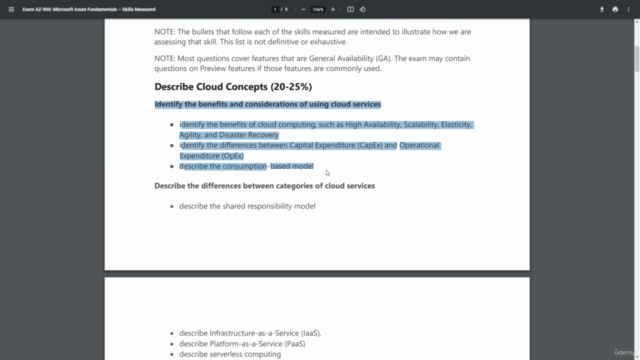Click "Expenditure (OpEx)" text line
The height and width of the screenshot is (360, 640).
click(x=211, y=156)
